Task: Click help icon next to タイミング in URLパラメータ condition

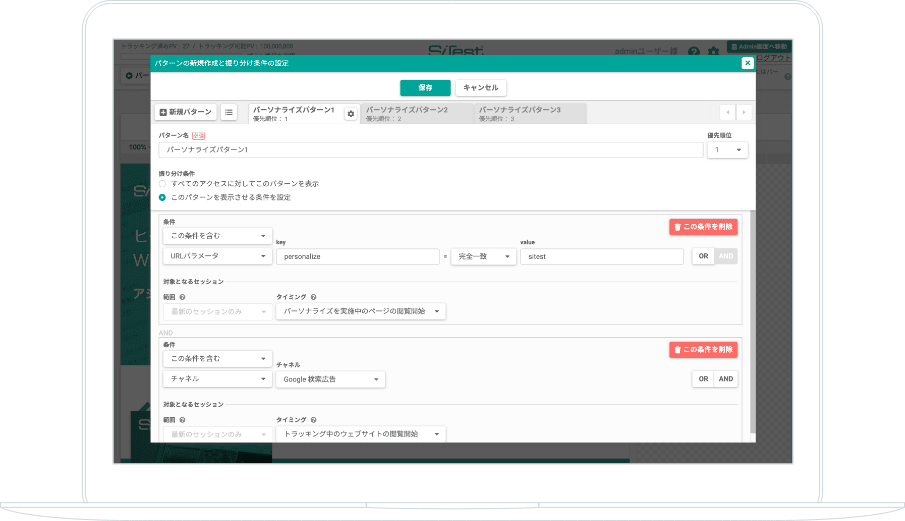Action: tap(313, 297)
